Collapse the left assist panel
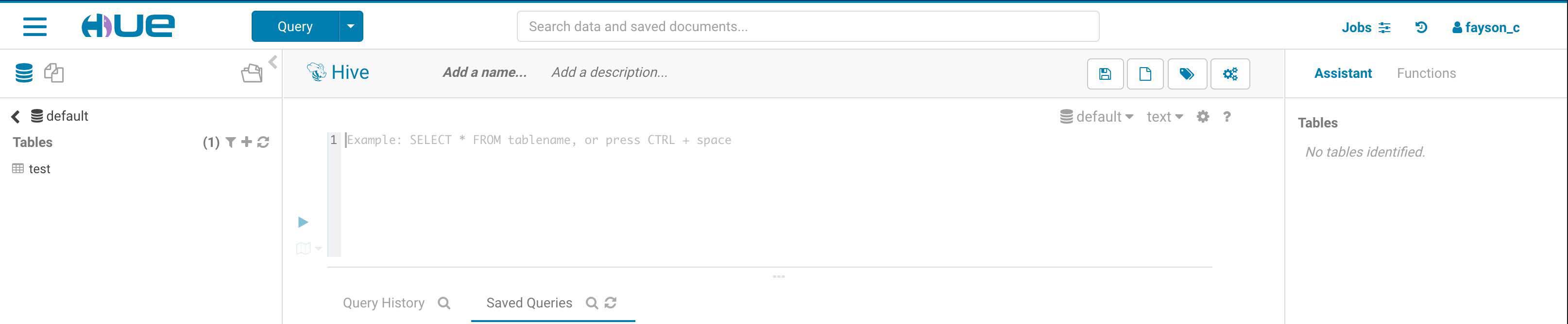1568x324 pixels. coord(273,62)
